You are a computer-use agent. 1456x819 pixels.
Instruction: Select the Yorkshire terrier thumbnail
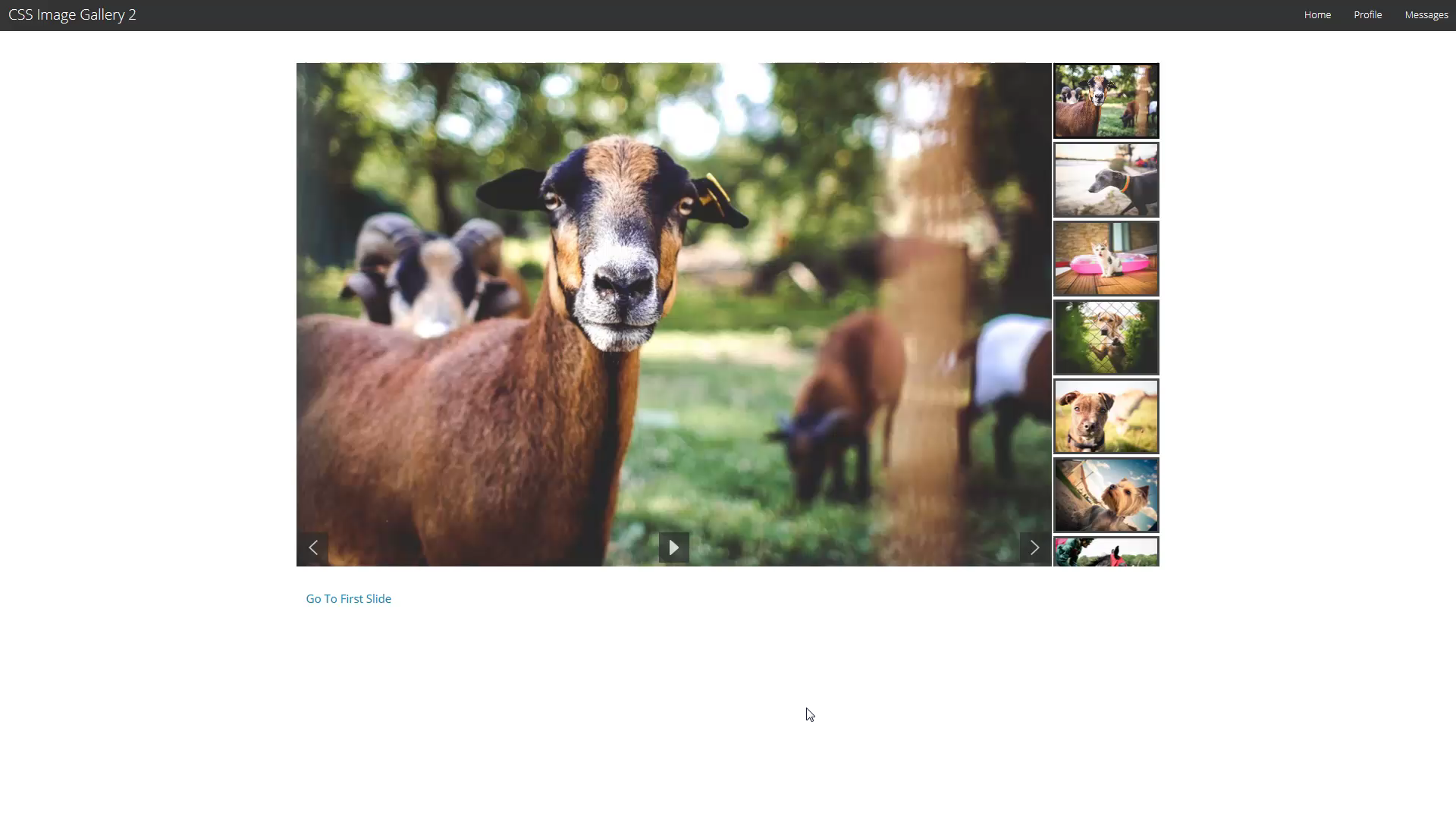(1106, 495)
